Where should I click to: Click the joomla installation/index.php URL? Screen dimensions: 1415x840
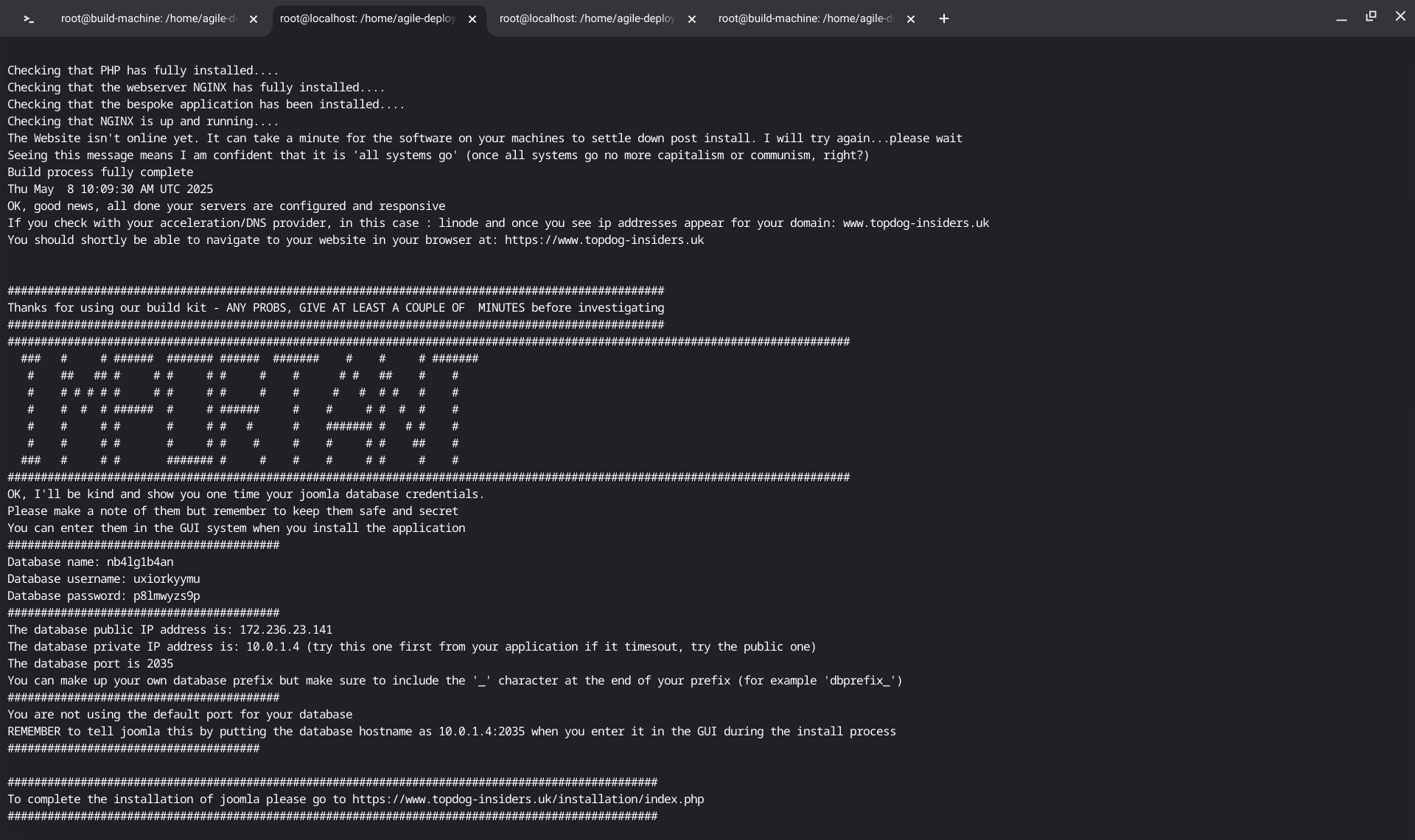tap(528, 799)
